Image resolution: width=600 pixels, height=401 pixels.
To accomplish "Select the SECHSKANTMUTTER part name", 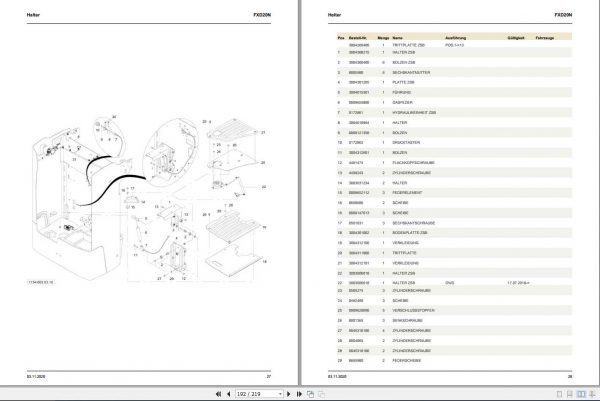I will point(411,72).
